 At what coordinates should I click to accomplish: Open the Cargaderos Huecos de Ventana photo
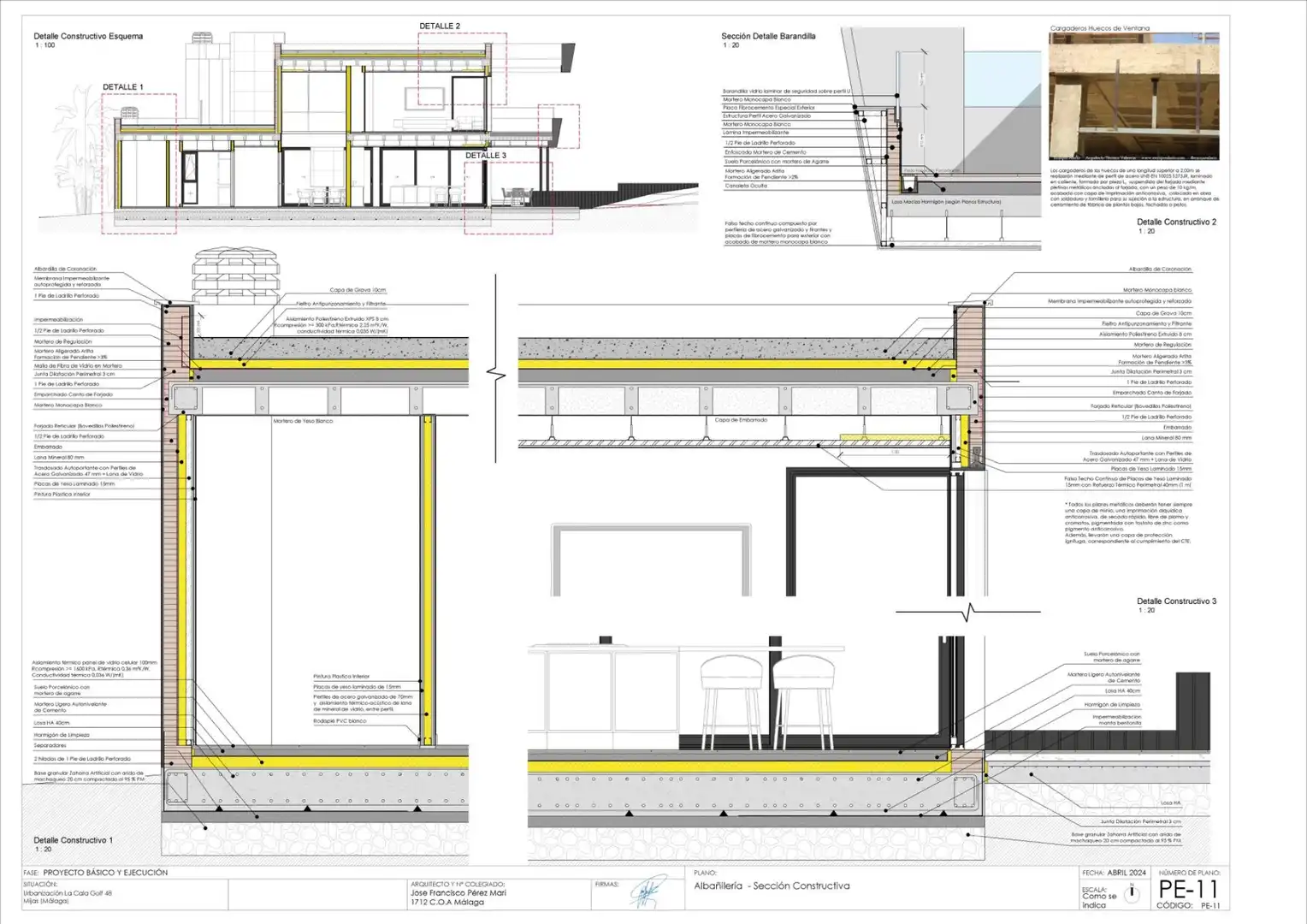coord(1134,98)
